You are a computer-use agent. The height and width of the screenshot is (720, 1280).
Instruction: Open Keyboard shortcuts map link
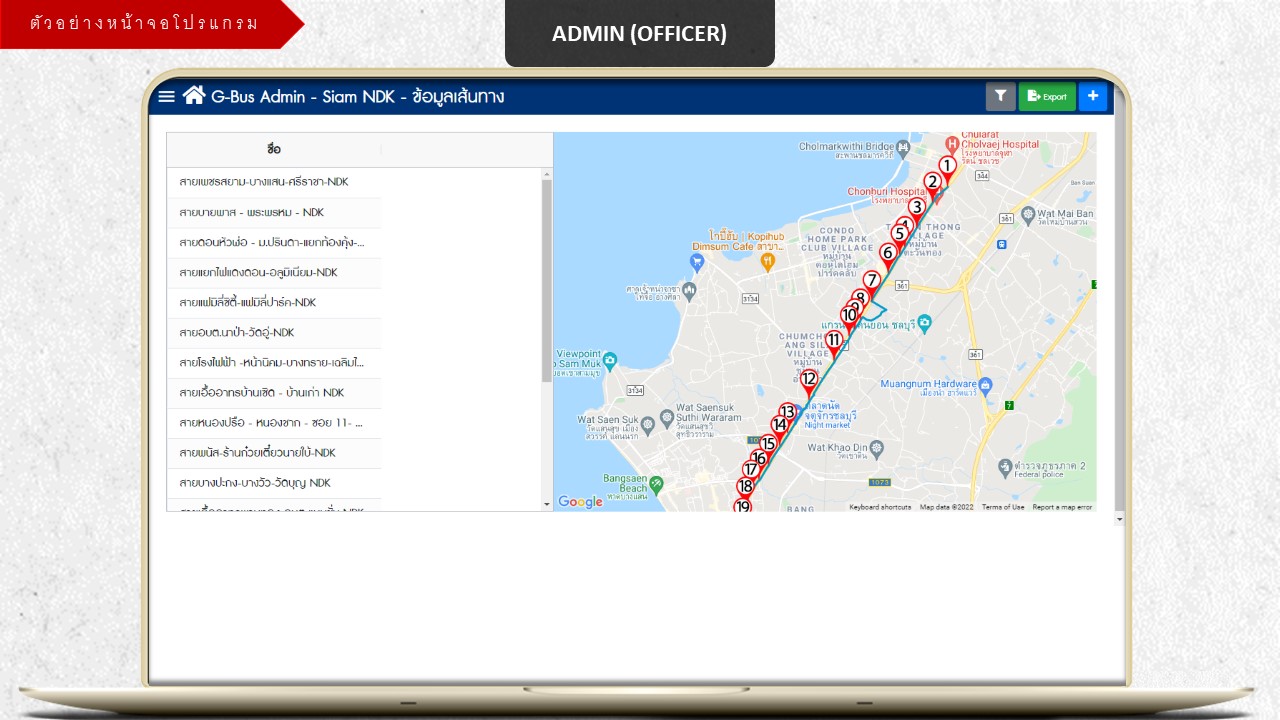[880, 507]
